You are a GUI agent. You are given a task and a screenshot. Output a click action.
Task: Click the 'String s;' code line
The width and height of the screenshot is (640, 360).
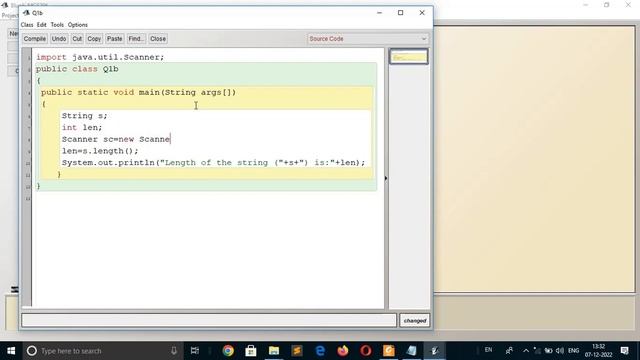pyautogui.click(x=84, y=116)
